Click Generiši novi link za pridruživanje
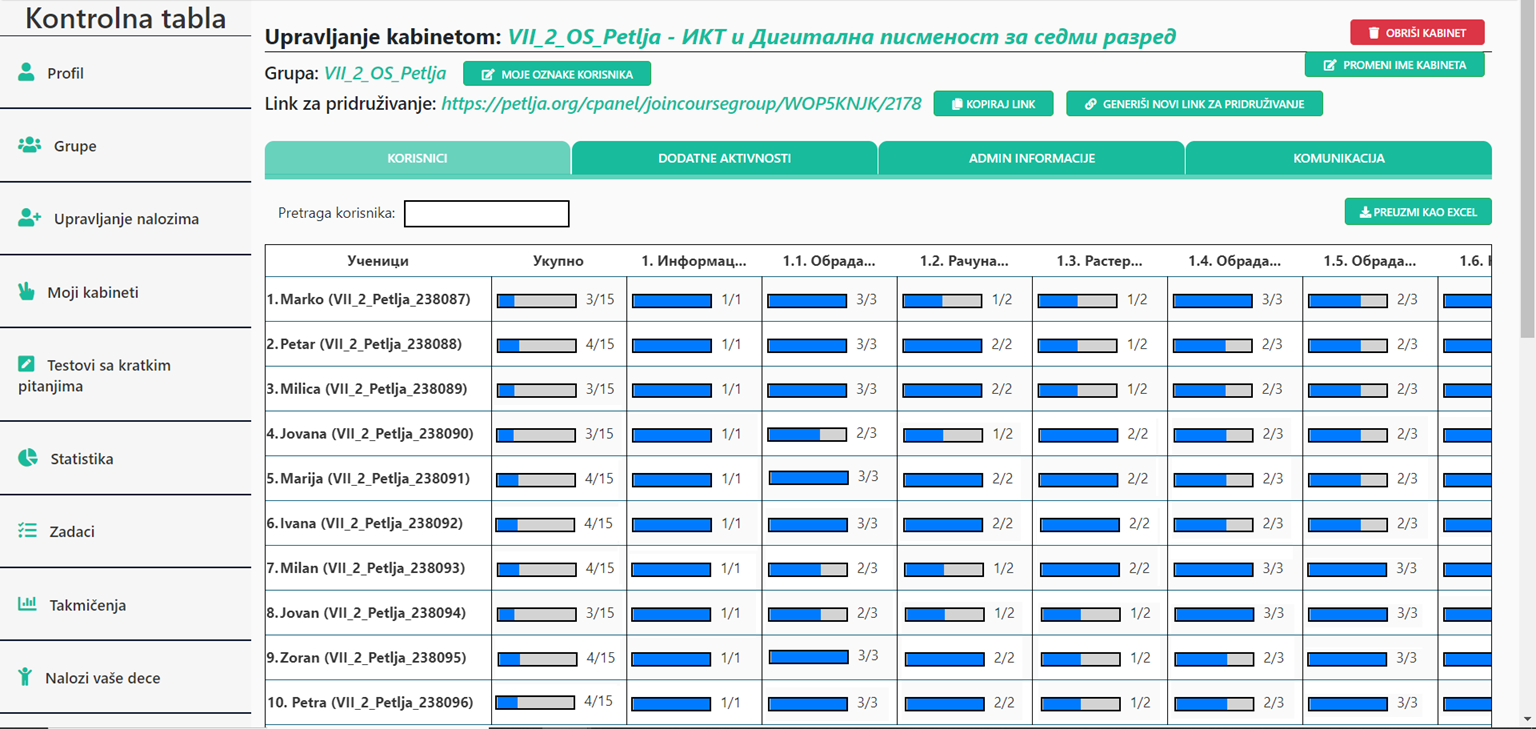Screen dimensions: 1536x729 [1194, 104]
